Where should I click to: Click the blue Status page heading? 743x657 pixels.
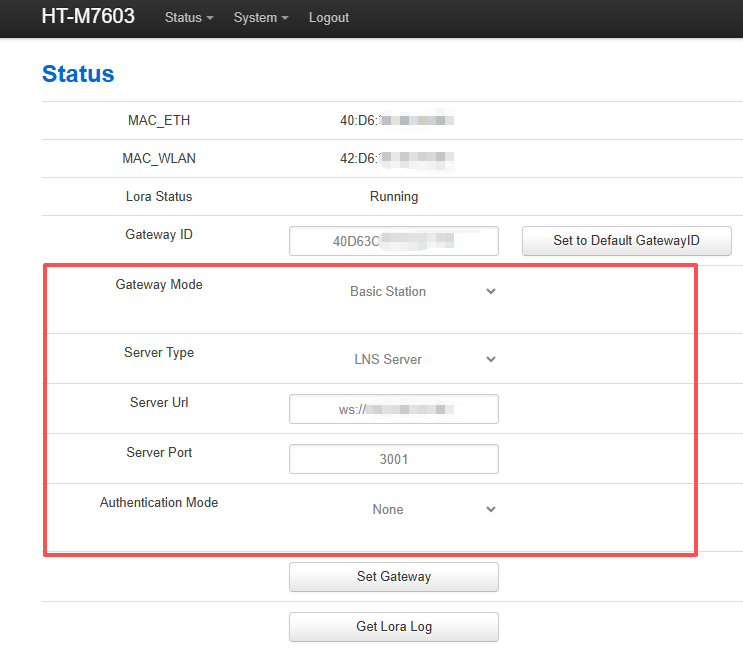click(x=78, y=74)
